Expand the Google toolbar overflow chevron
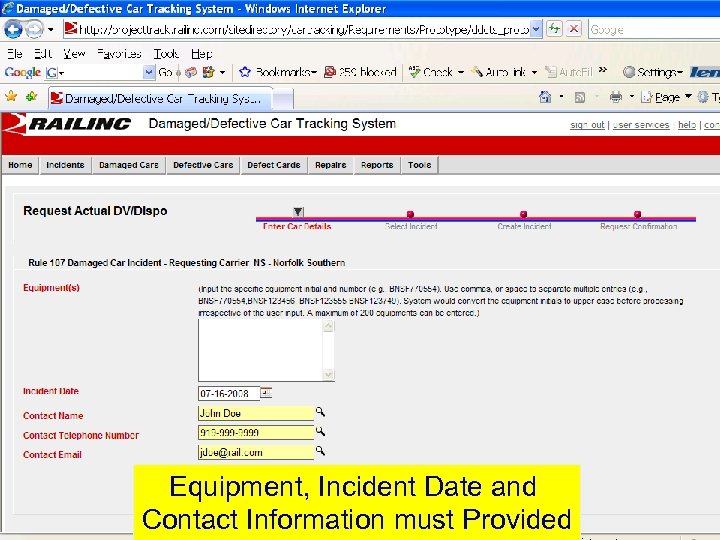 click(603, 70)
